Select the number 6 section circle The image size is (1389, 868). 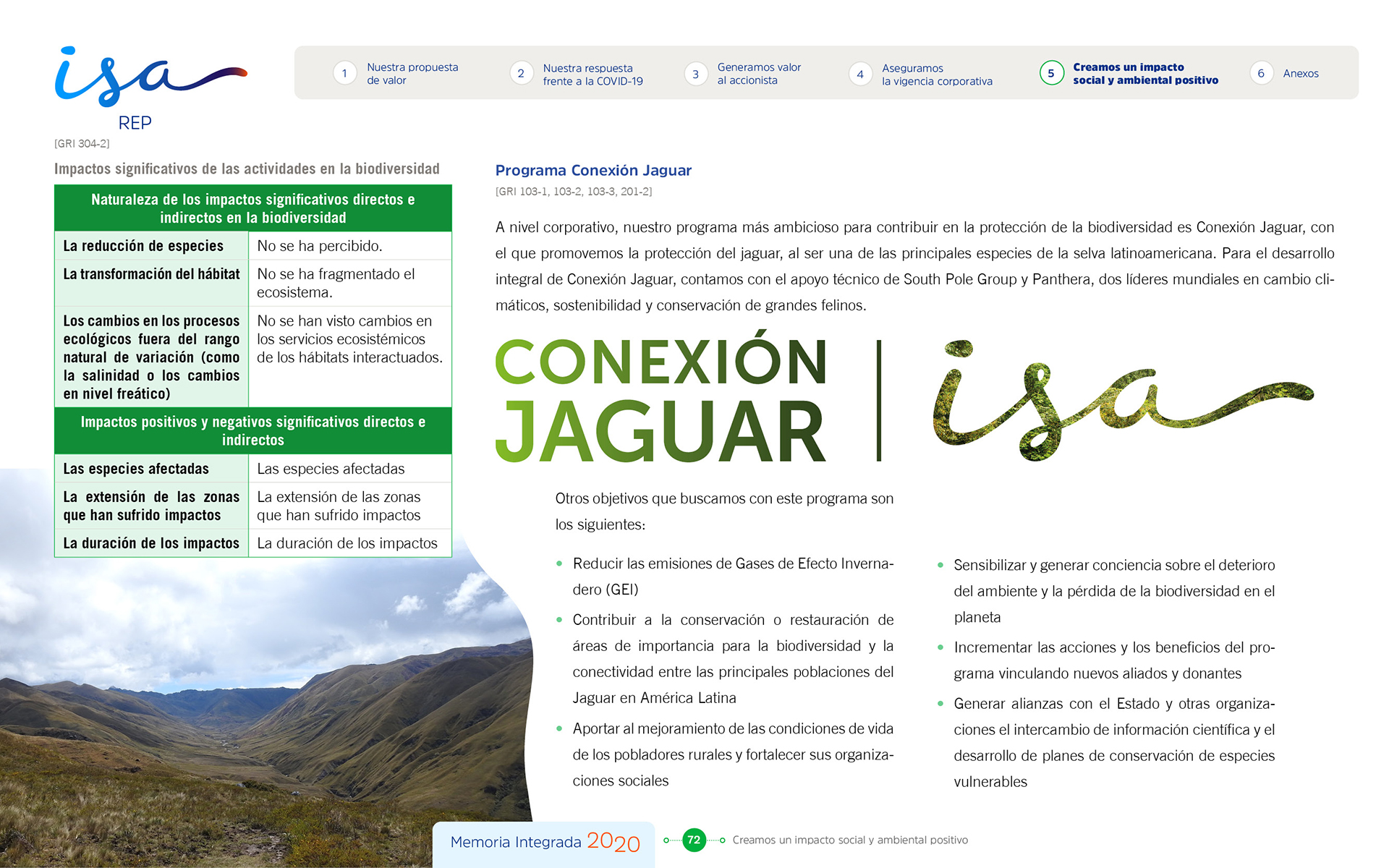tap(1261, 73)
